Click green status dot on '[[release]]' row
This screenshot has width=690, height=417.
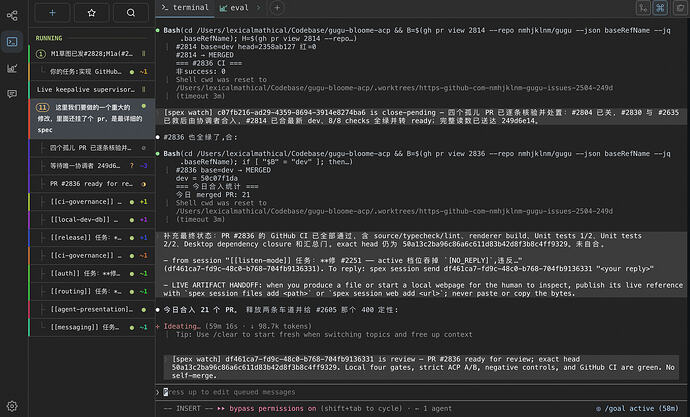click(132, 238)
